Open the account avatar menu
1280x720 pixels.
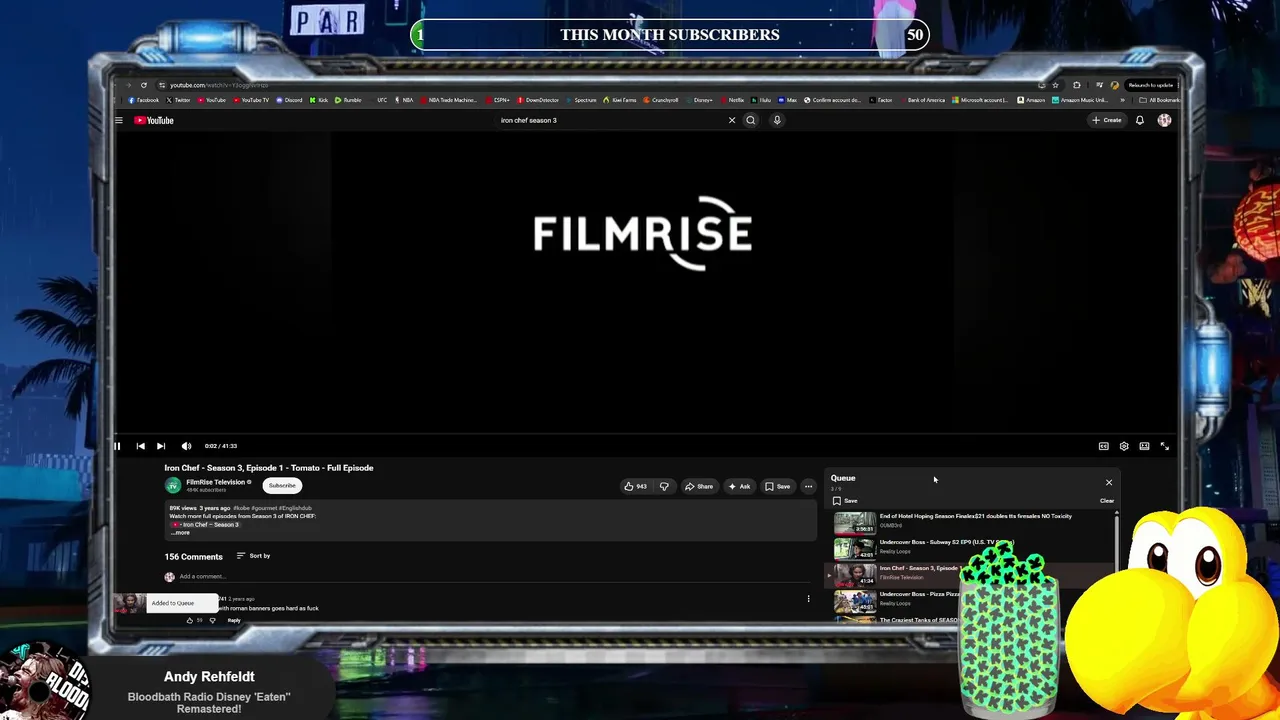(x=1164, y=120)
